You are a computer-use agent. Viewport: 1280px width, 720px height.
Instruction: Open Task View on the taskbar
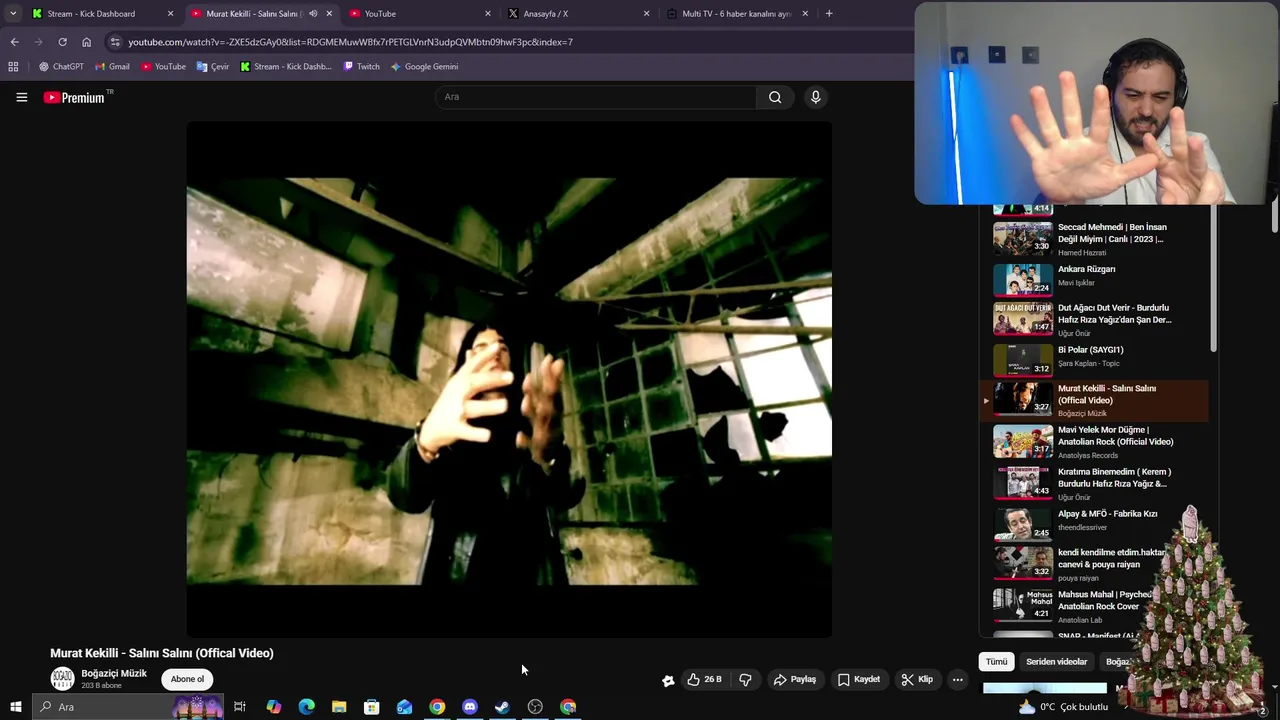[240, 707]
